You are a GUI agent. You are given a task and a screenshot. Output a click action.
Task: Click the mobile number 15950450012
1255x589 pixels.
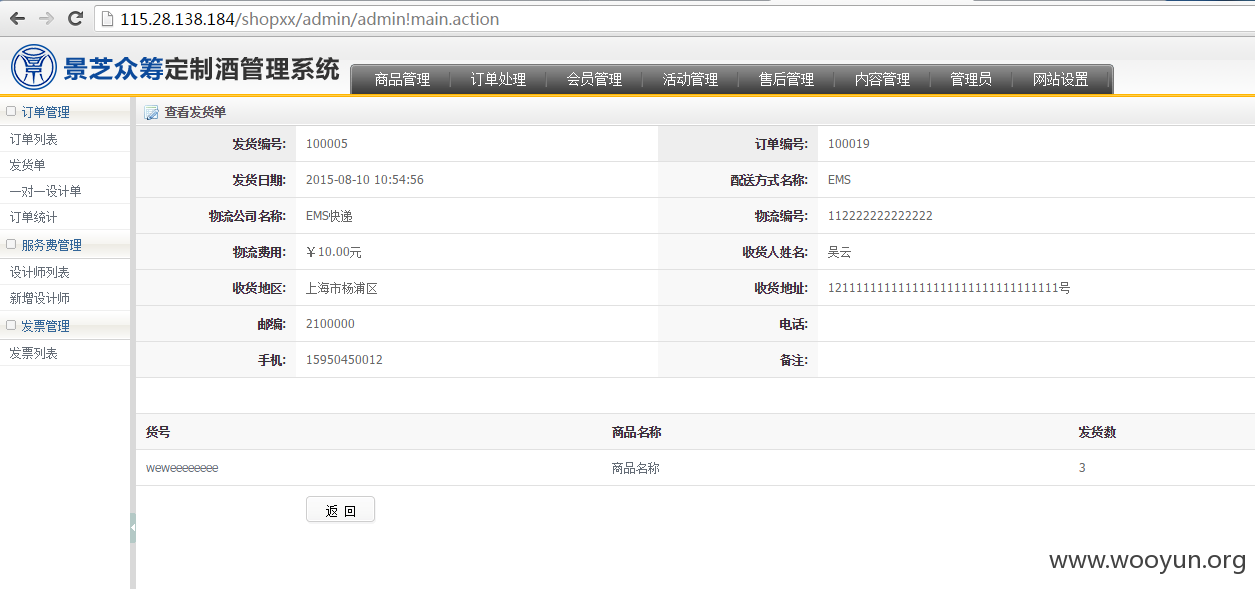tap(344, 360)
